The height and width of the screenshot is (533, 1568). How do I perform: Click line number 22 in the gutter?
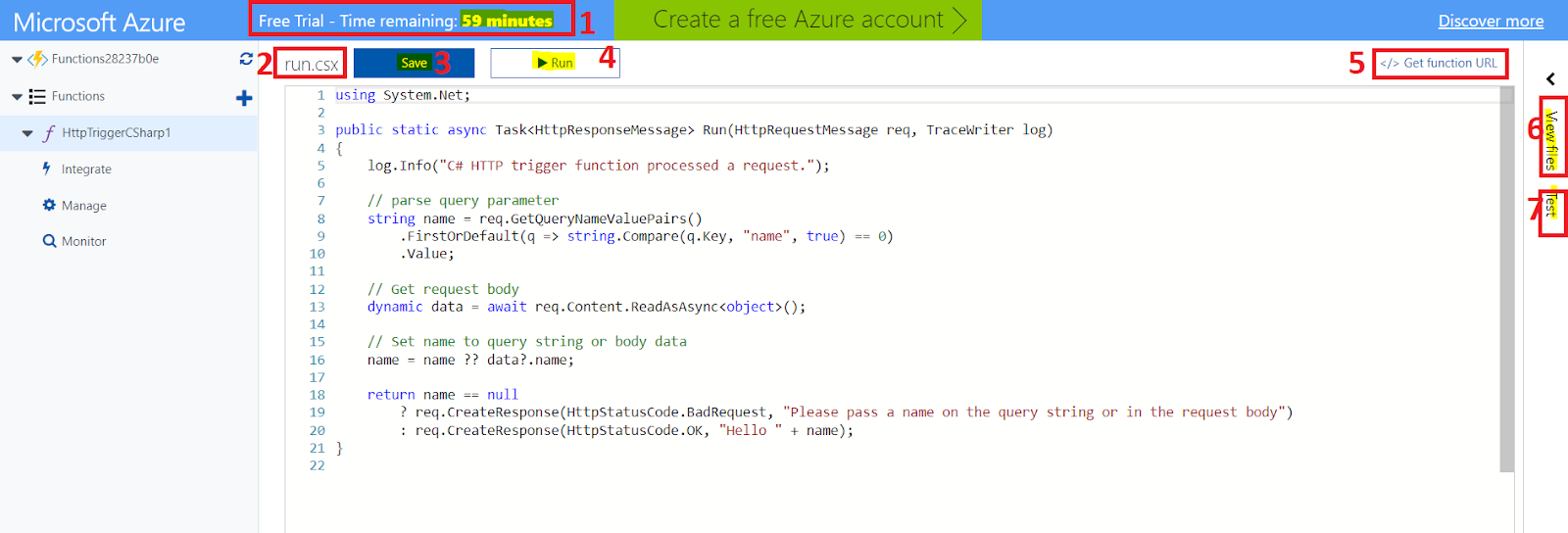tap(317, 465)
